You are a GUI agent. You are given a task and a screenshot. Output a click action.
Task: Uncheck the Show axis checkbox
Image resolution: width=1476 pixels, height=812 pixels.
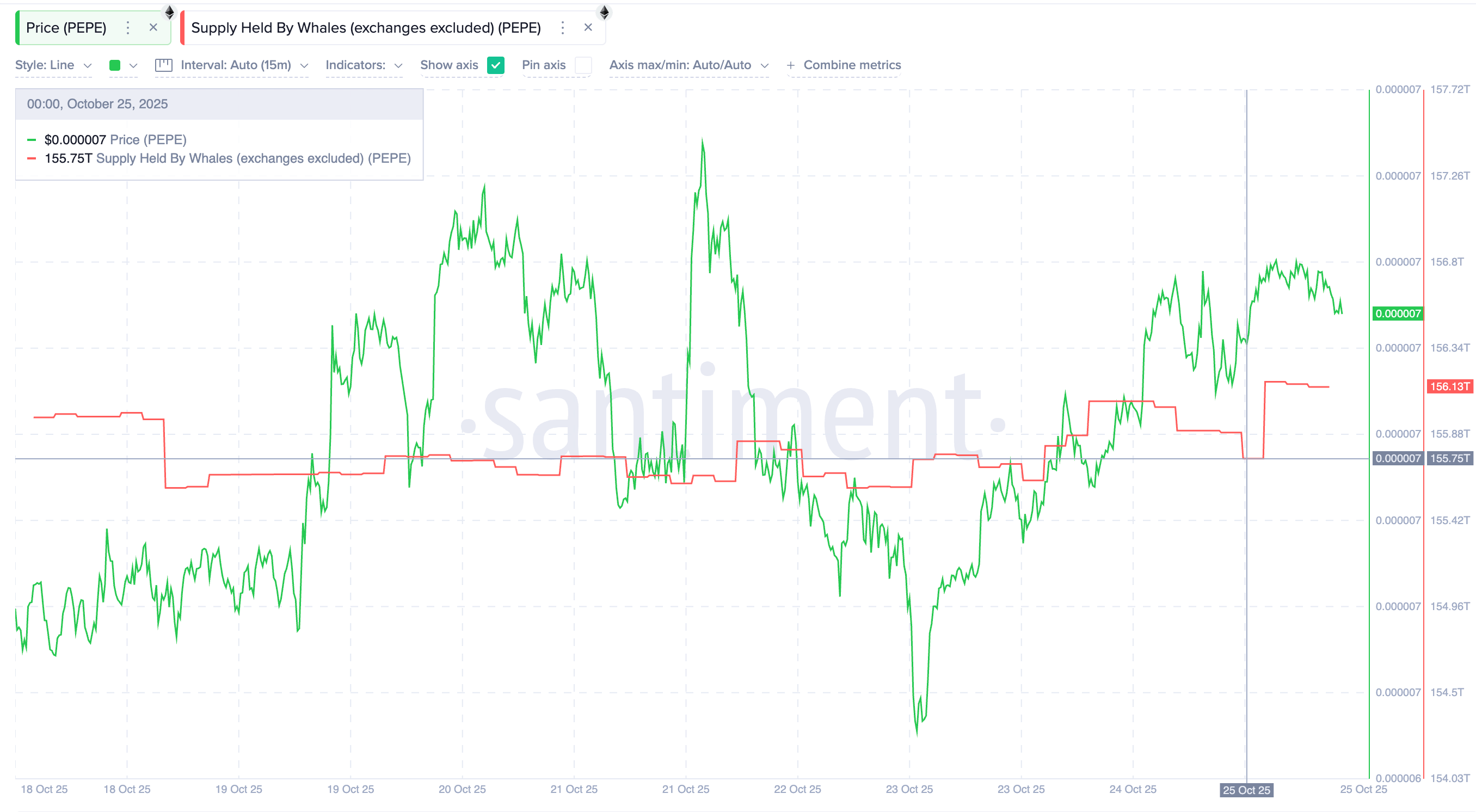(x=496, y=65)
